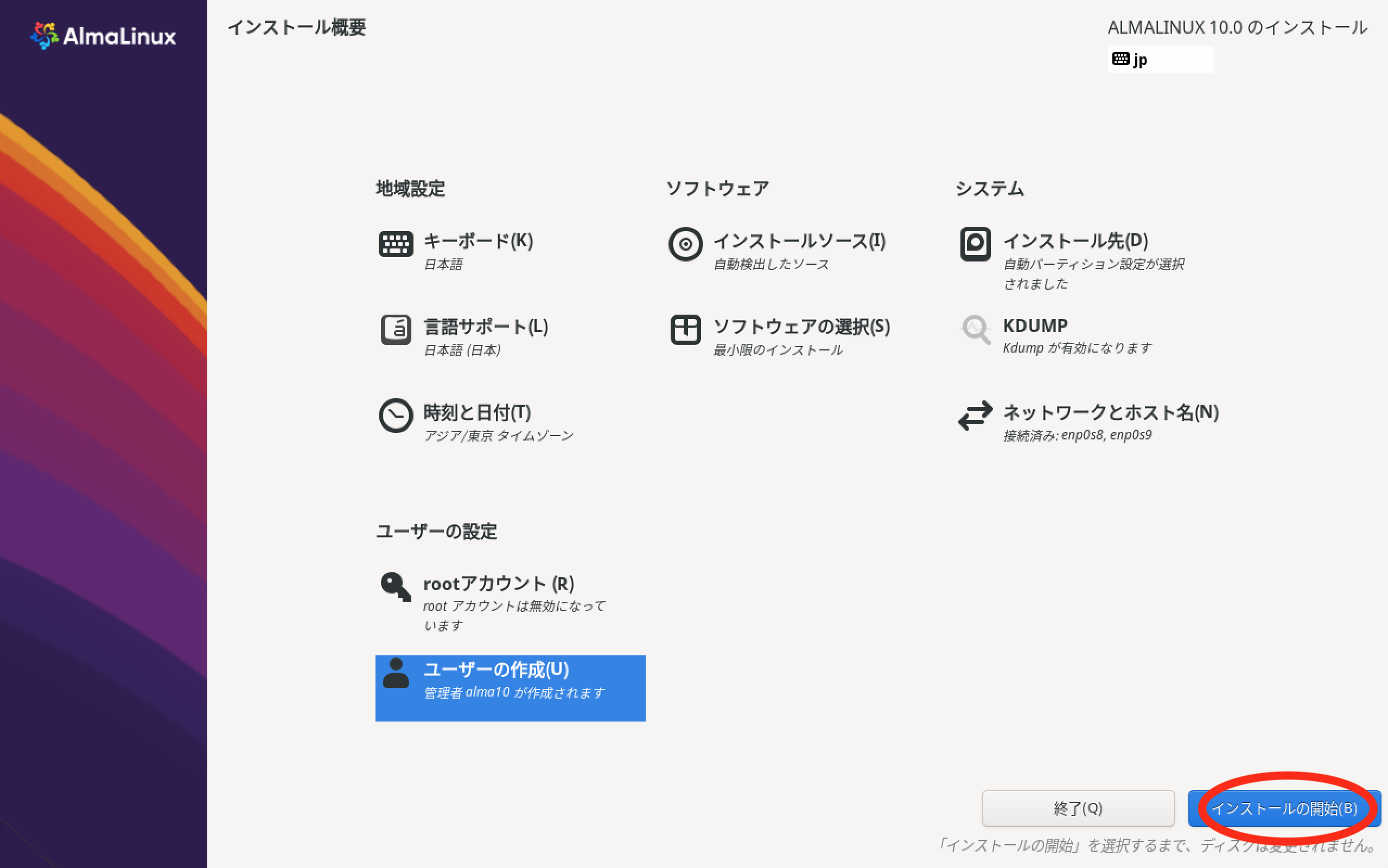This screenshot has width=1388, height=868.
Task: Click the keyboard icon under 地域設定
Action: pos(396,244)
